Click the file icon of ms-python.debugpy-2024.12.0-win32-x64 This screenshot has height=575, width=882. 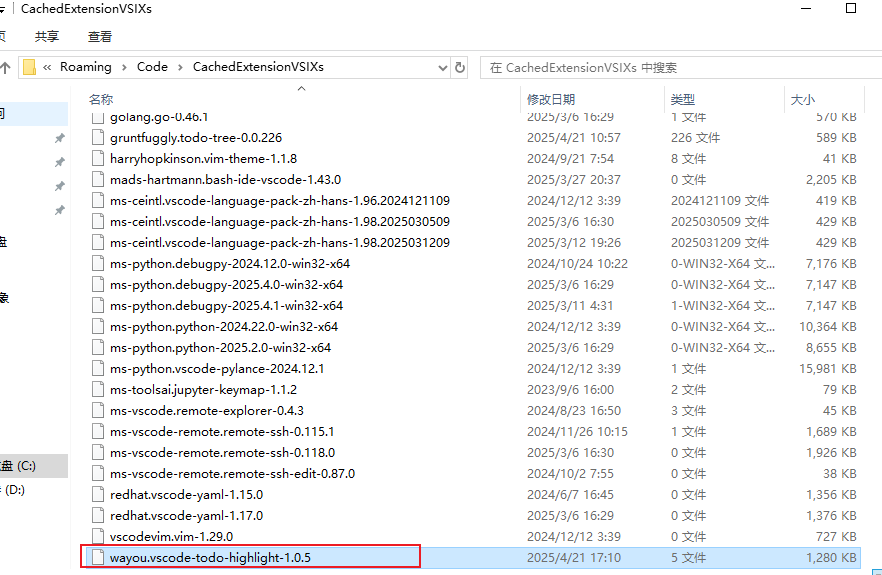coord(98,264)
